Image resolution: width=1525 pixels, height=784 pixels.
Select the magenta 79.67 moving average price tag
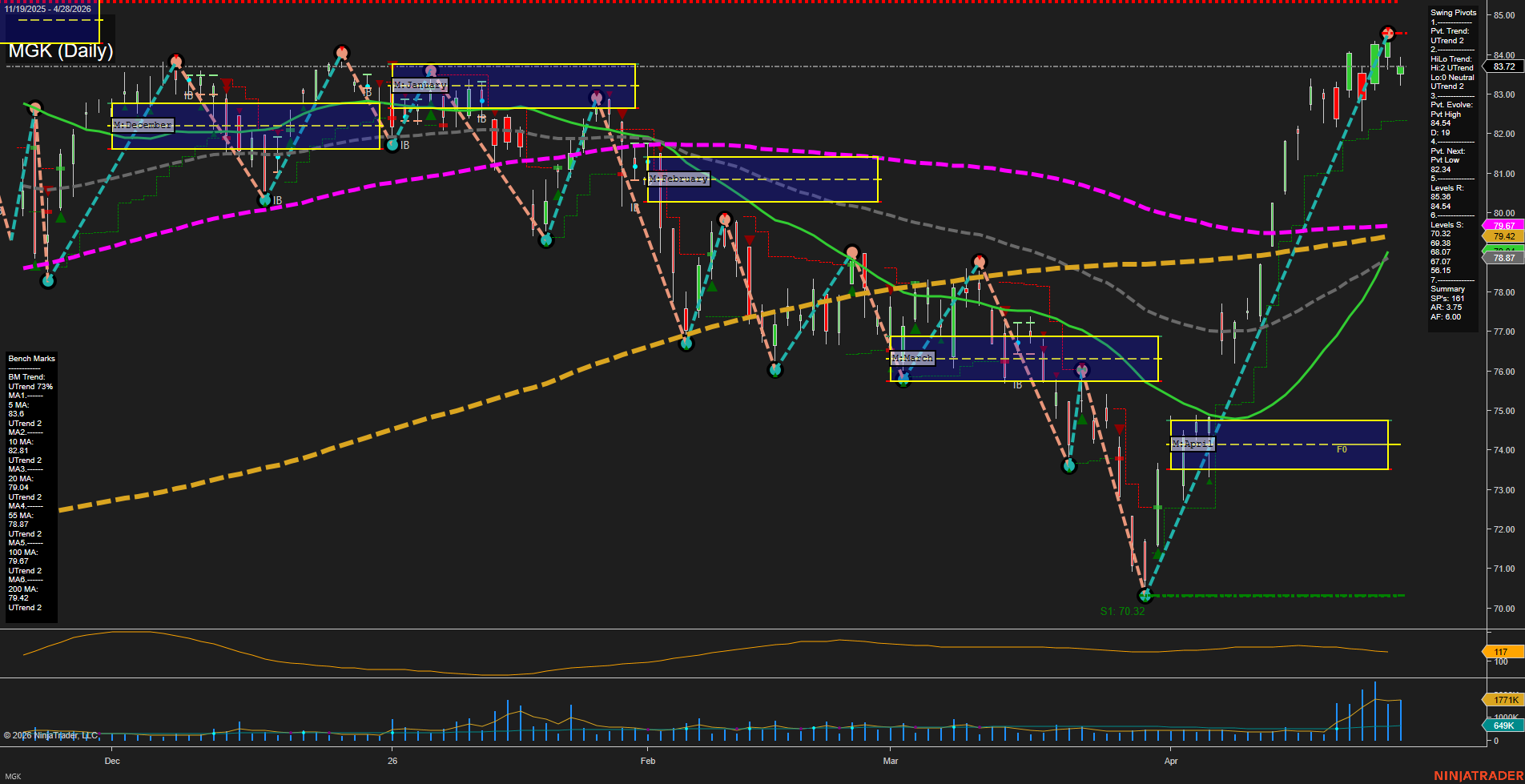coord(1503,226)
